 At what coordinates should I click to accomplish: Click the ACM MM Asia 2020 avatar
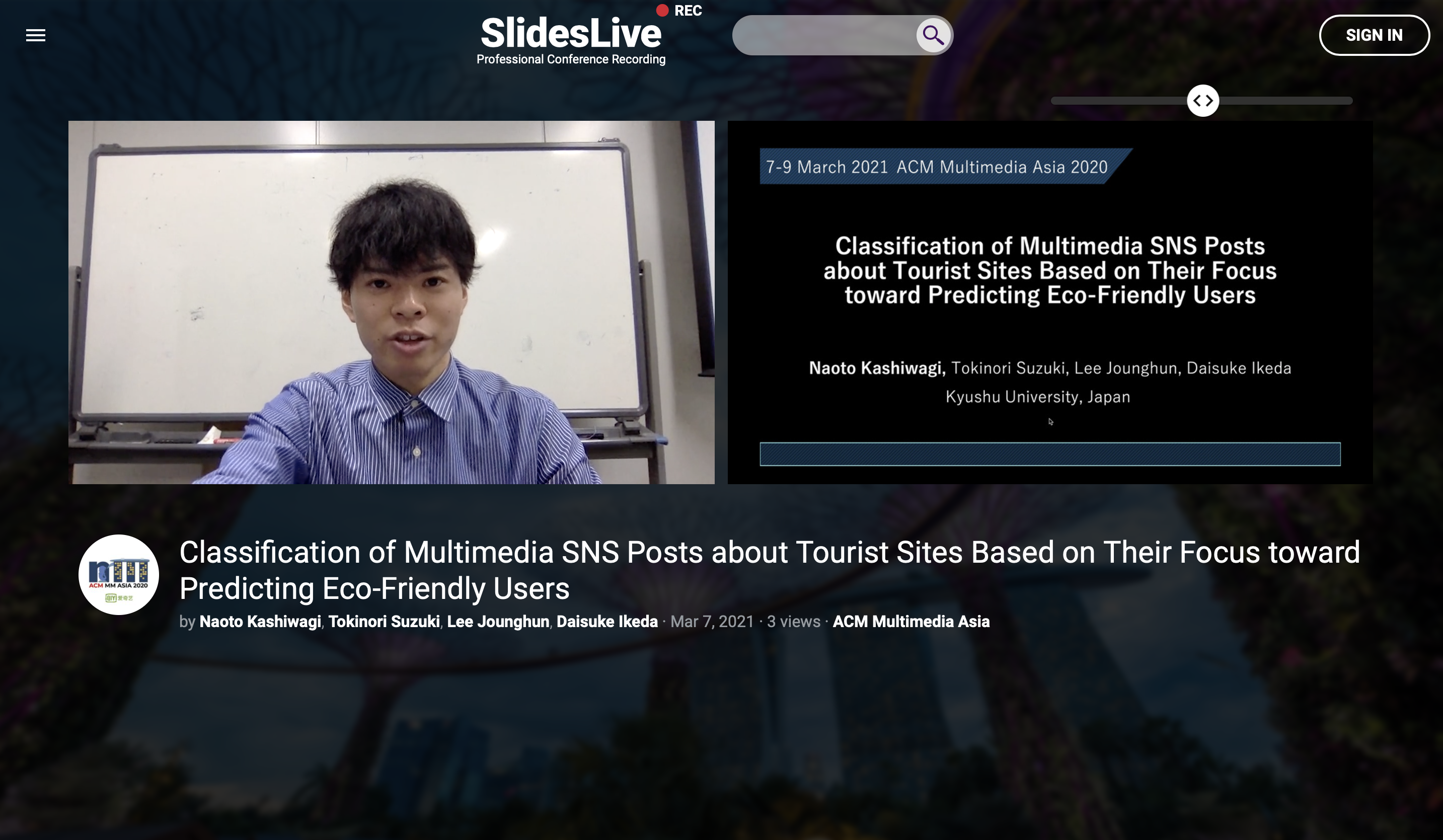[x=119, y=574]
